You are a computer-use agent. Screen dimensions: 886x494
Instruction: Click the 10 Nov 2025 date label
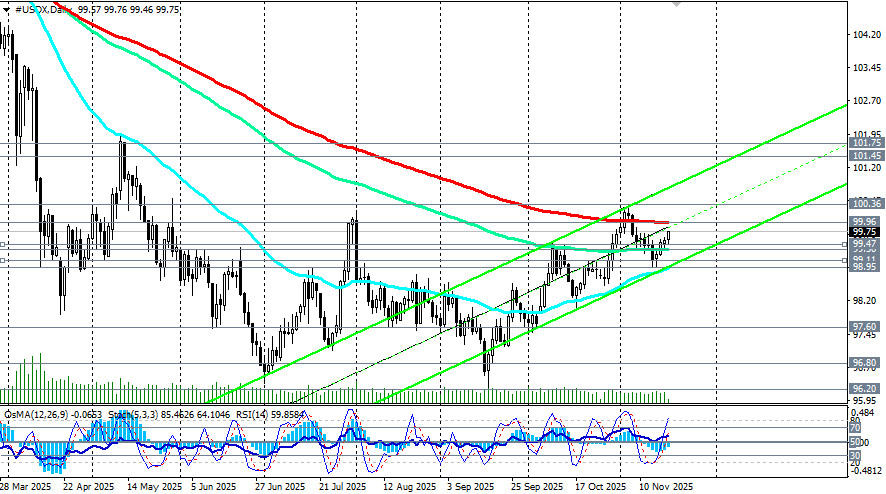click(x=666, y=487)
